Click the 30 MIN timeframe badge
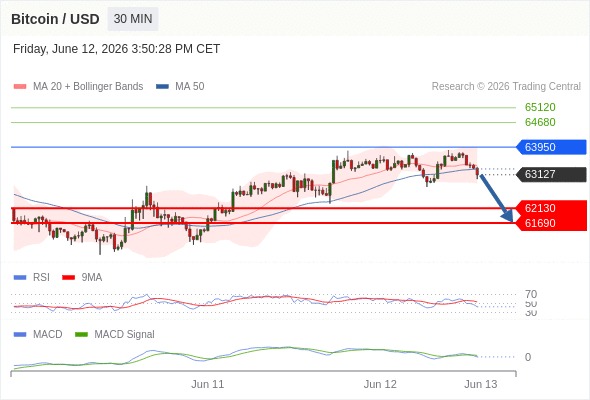Image resolution: width=590 pixels, height=400 pixels. coord(133,19)
